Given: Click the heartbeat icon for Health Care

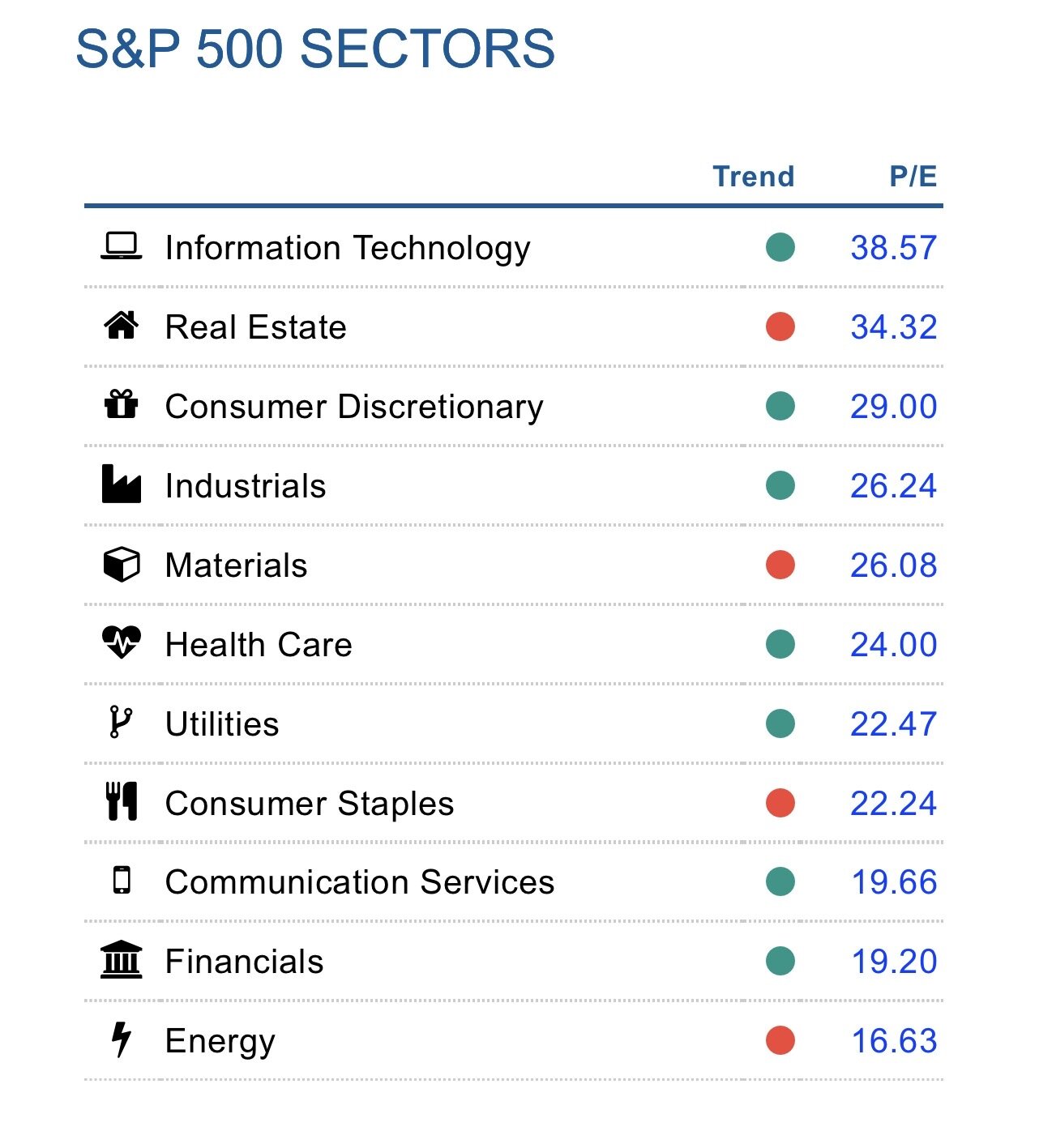Looking at the screenshot, I should coord(122,643).
